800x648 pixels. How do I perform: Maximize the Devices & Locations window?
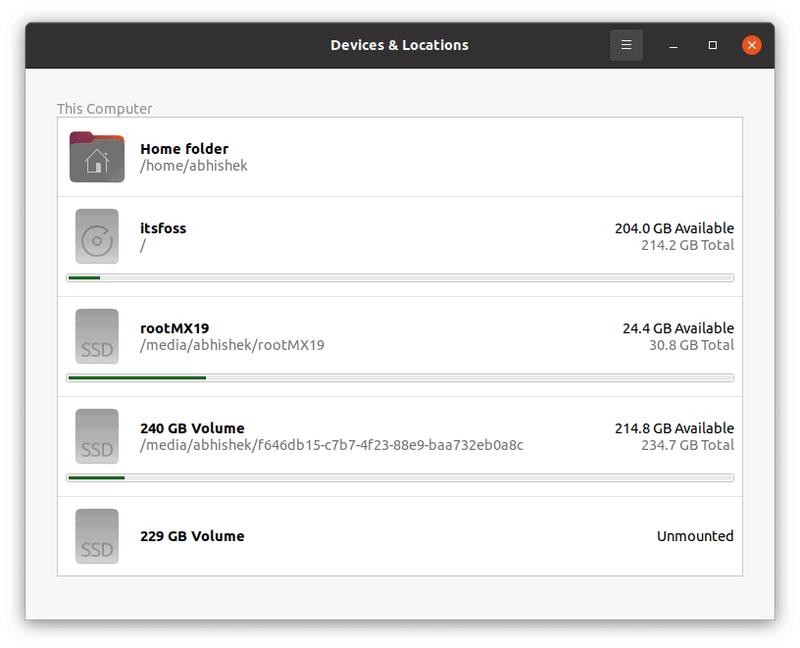pyautogui.click(x=713, y=45)
